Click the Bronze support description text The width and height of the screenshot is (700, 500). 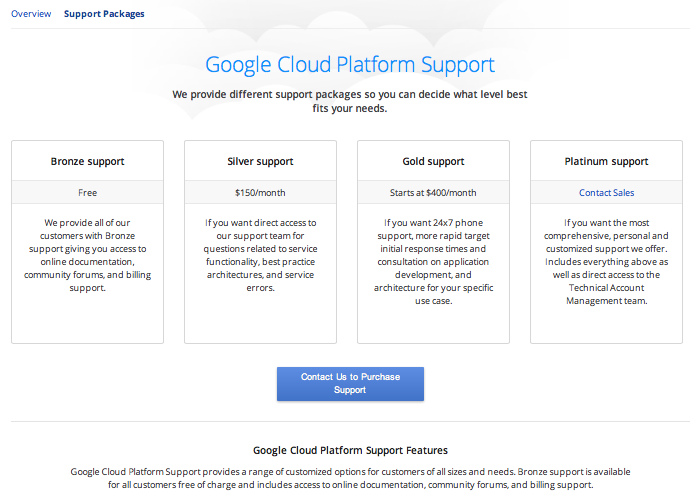pos(88,255)
